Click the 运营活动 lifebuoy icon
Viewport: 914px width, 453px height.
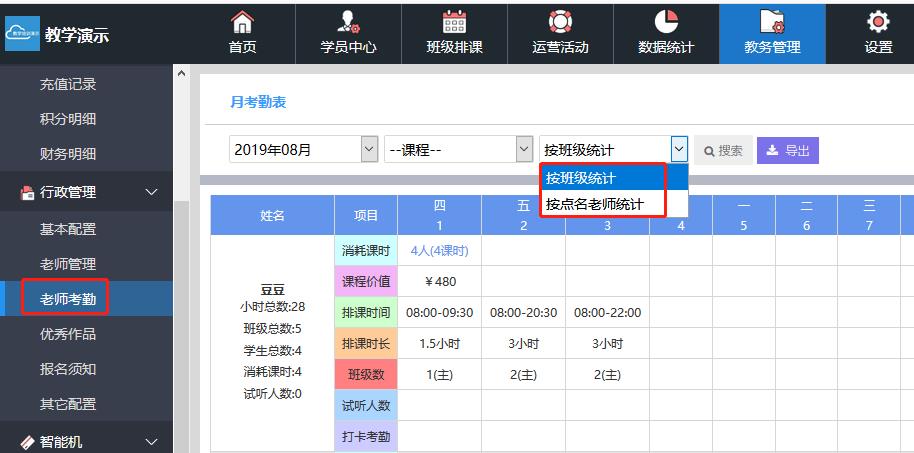coord(560,21)
